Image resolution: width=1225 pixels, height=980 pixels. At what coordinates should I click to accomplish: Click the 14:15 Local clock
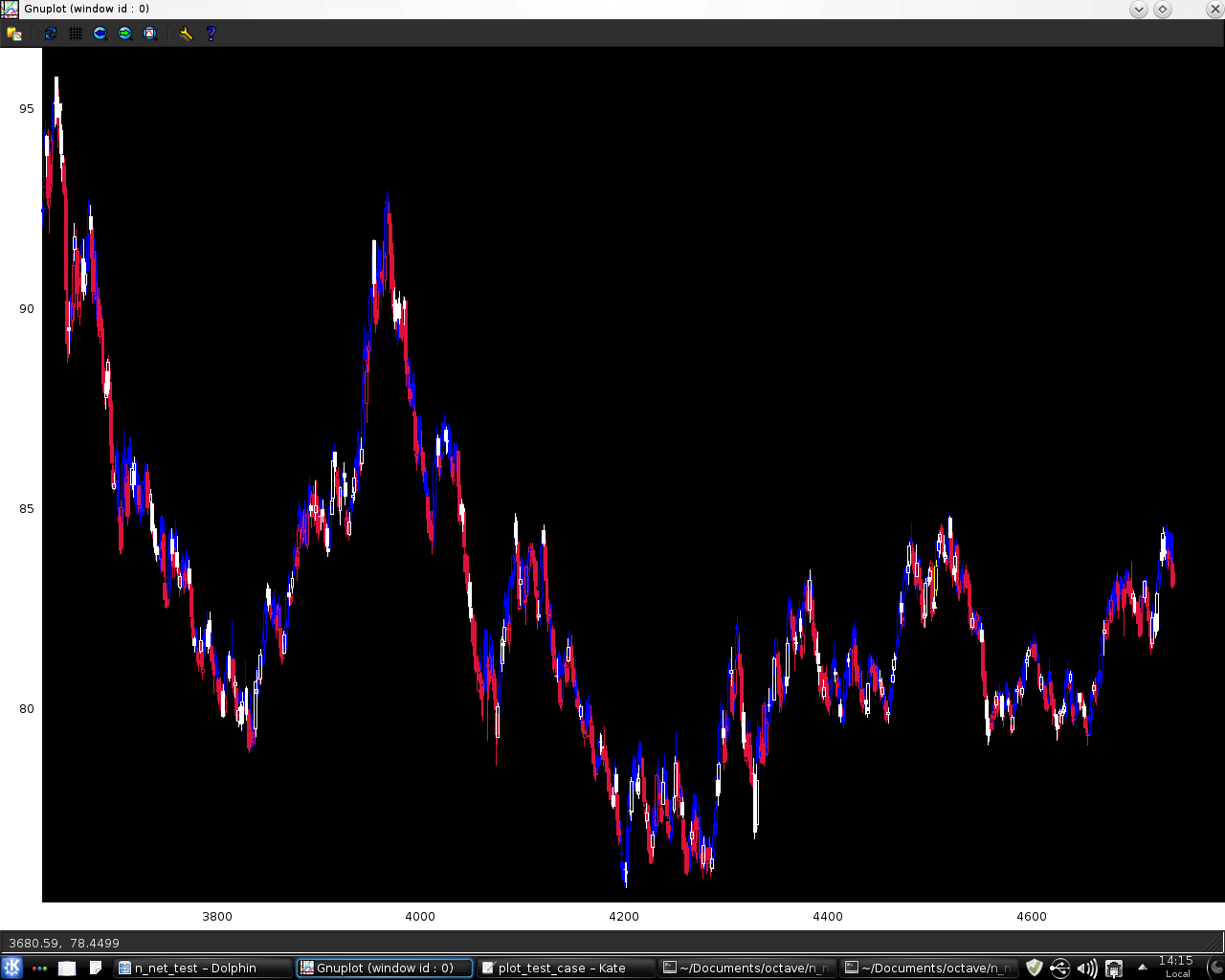(1176, 967)
